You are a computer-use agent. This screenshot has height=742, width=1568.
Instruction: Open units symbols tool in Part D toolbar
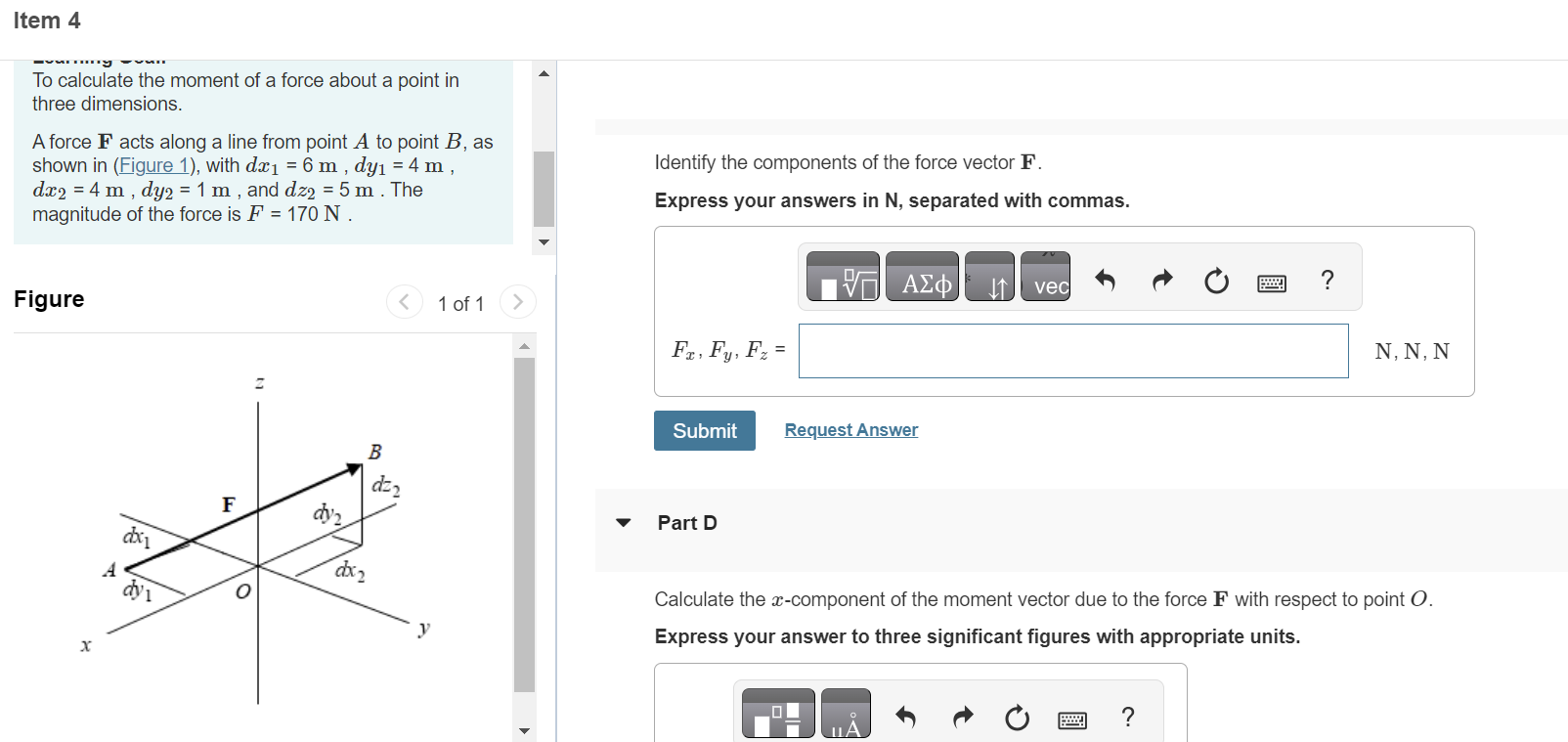(846, 713)
